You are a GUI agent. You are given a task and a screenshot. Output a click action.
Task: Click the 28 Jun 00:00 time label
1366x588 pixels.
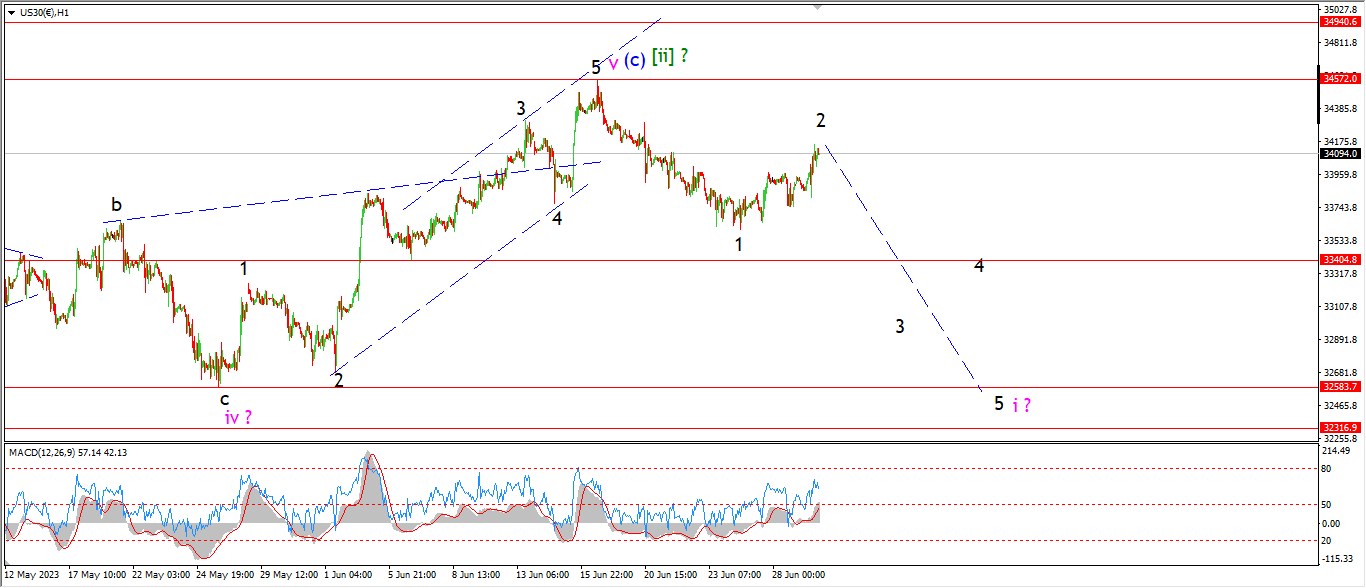pyautogui.click(x=798, y=575)
